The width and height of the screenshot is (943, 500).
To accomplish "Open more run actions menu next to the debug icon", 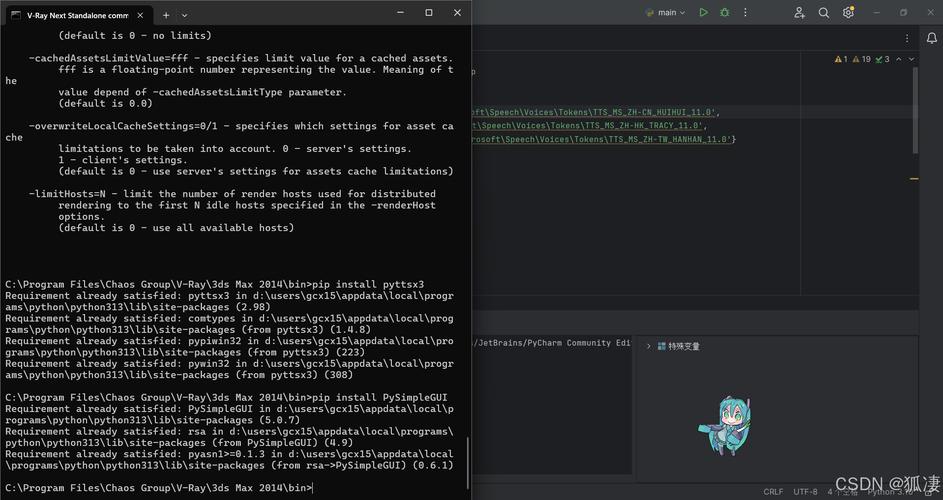I will (x=745, y=13).
